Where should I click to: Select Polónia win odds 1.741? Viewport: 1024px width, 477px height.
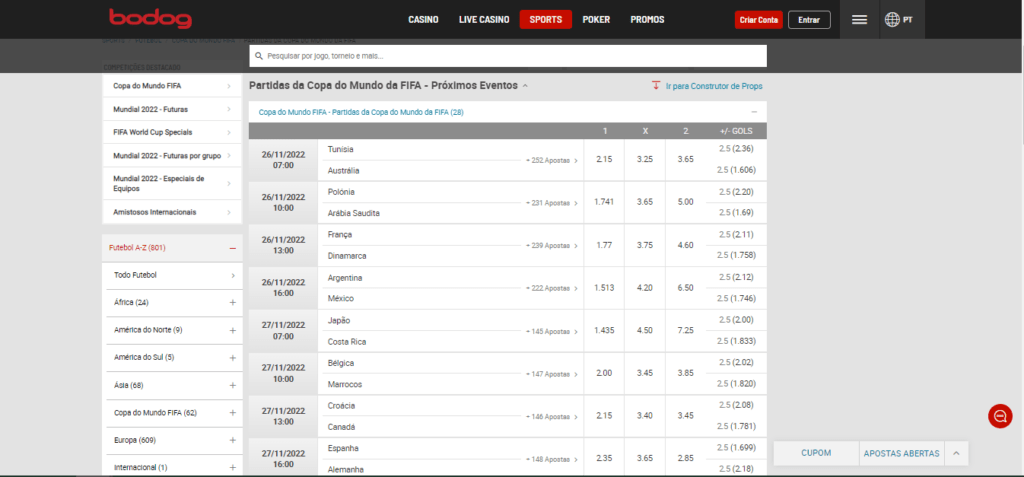(605, 203)
